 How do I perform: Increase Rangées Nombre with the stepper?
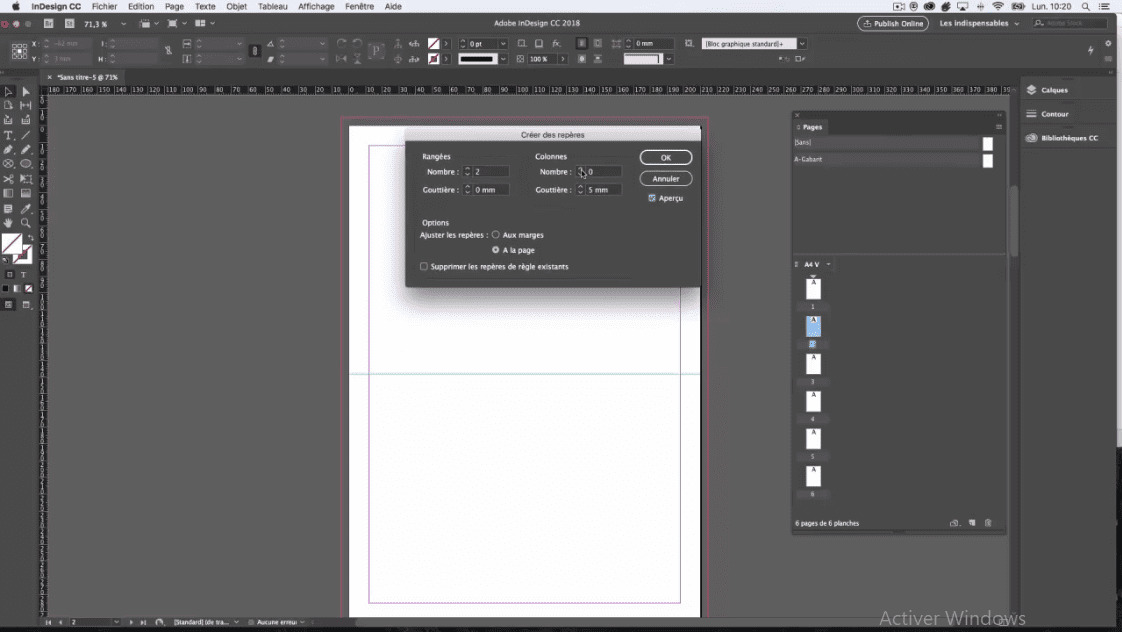467,167
